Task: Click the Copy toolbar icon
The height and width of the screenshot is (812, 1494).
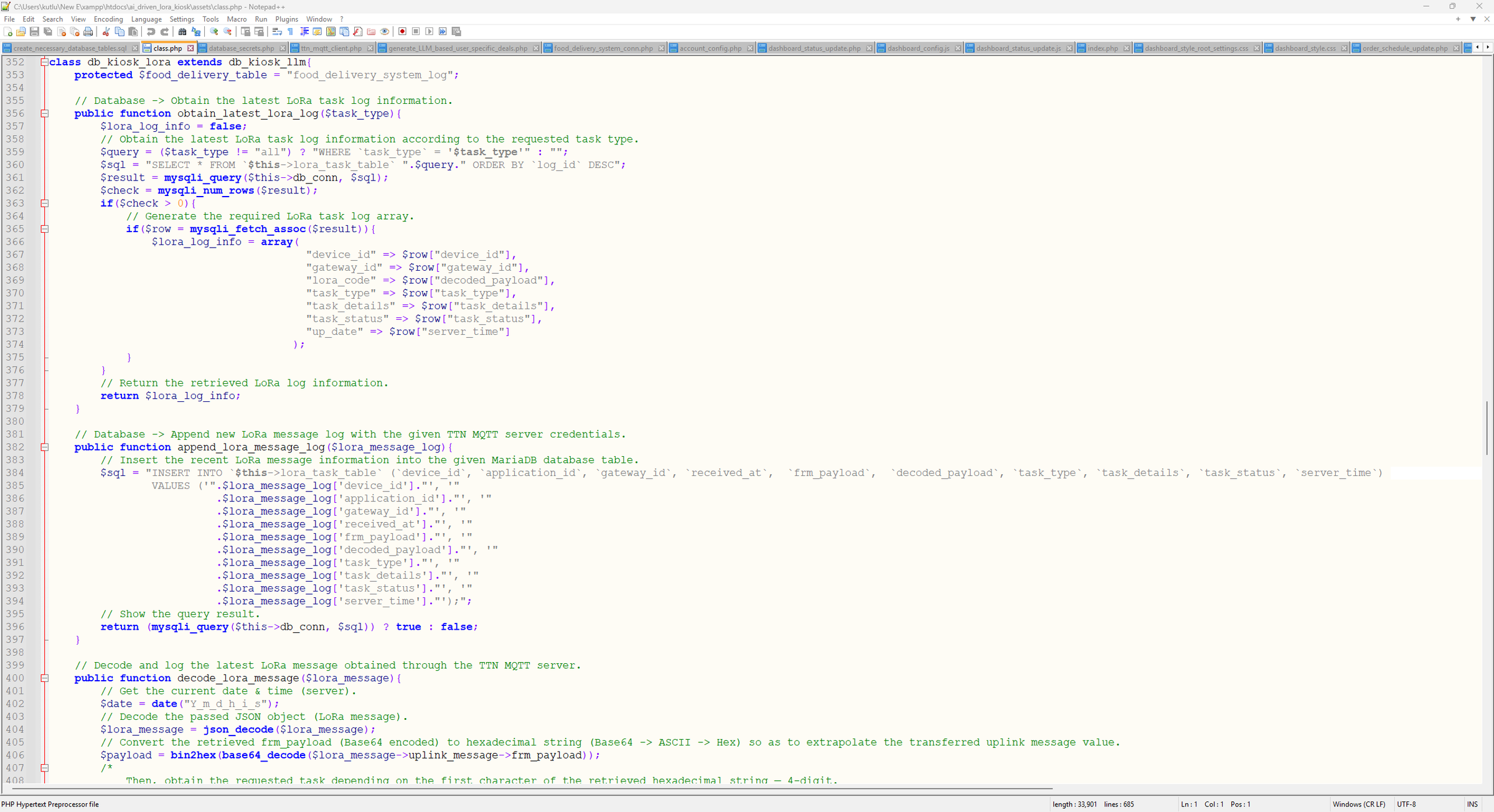Action: 120,32
